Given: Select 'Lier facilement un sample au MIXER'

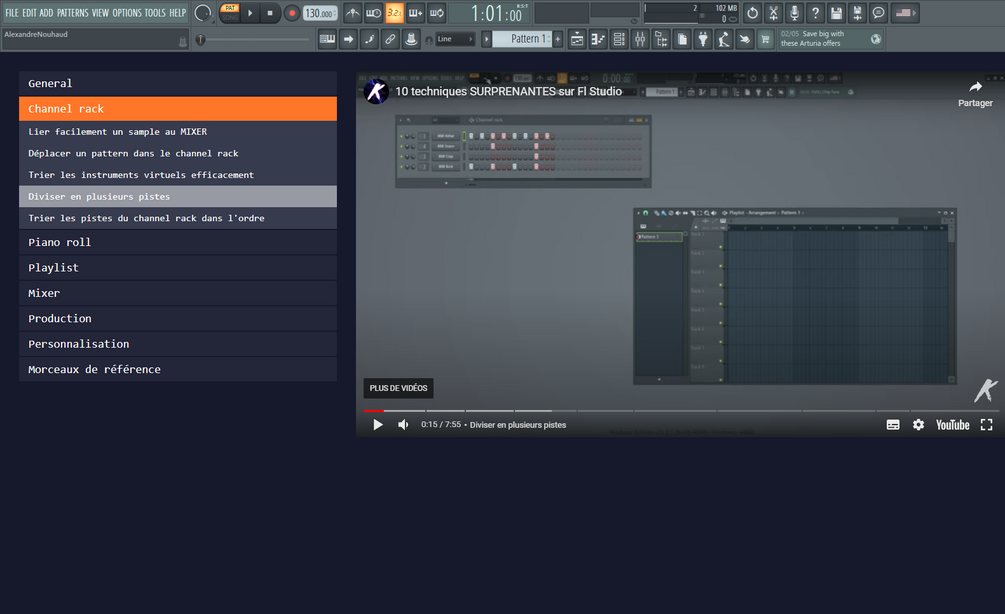Looking at the screenshot, I should (178, 131).
